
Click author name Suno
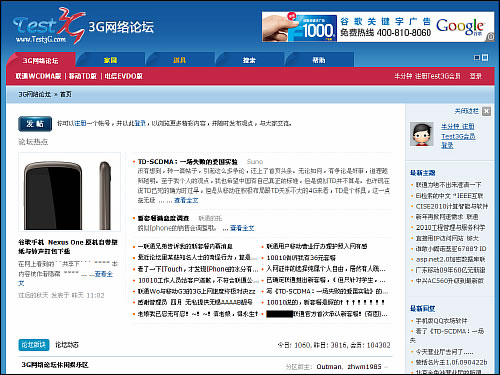tap(255, 162)
